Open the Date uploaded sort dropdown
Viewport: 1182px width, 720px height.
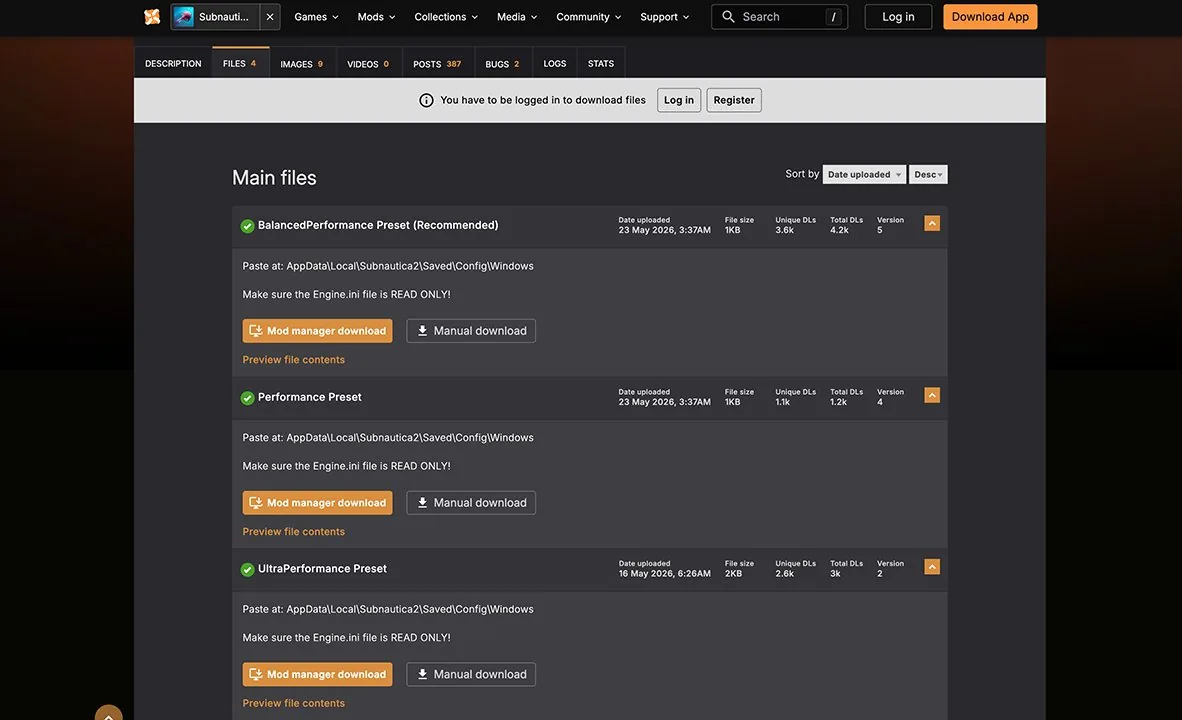click(864, 174)
